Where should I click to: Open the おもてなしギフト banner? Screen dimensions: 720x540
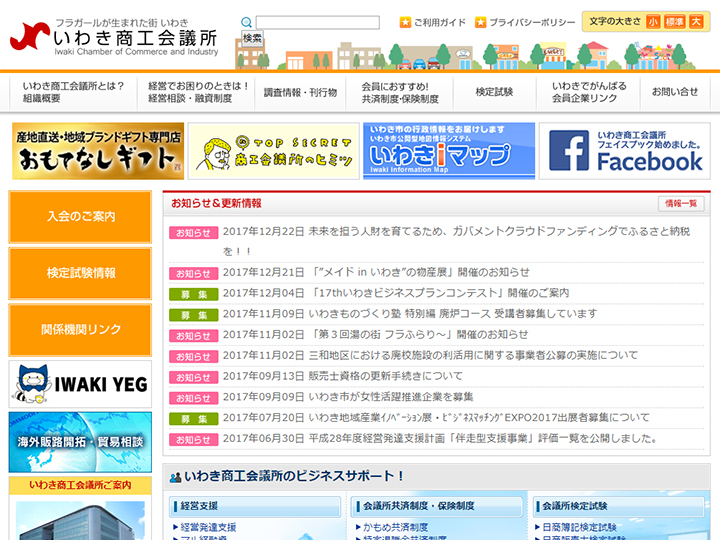click(98, 151)
